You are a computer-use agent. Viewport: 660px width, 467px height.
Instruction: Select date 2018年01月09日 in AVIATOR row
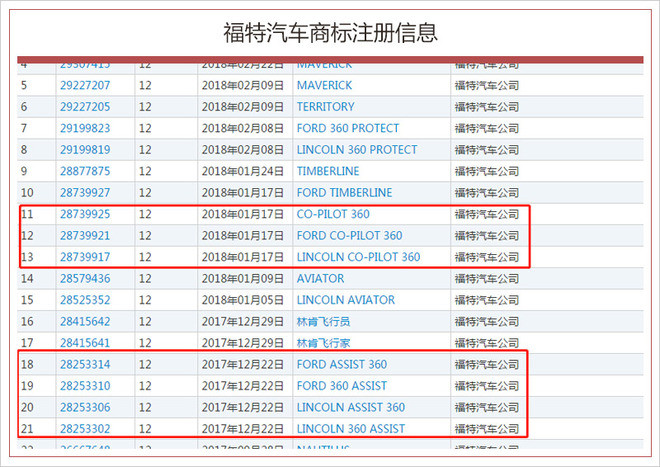point(242,279)
